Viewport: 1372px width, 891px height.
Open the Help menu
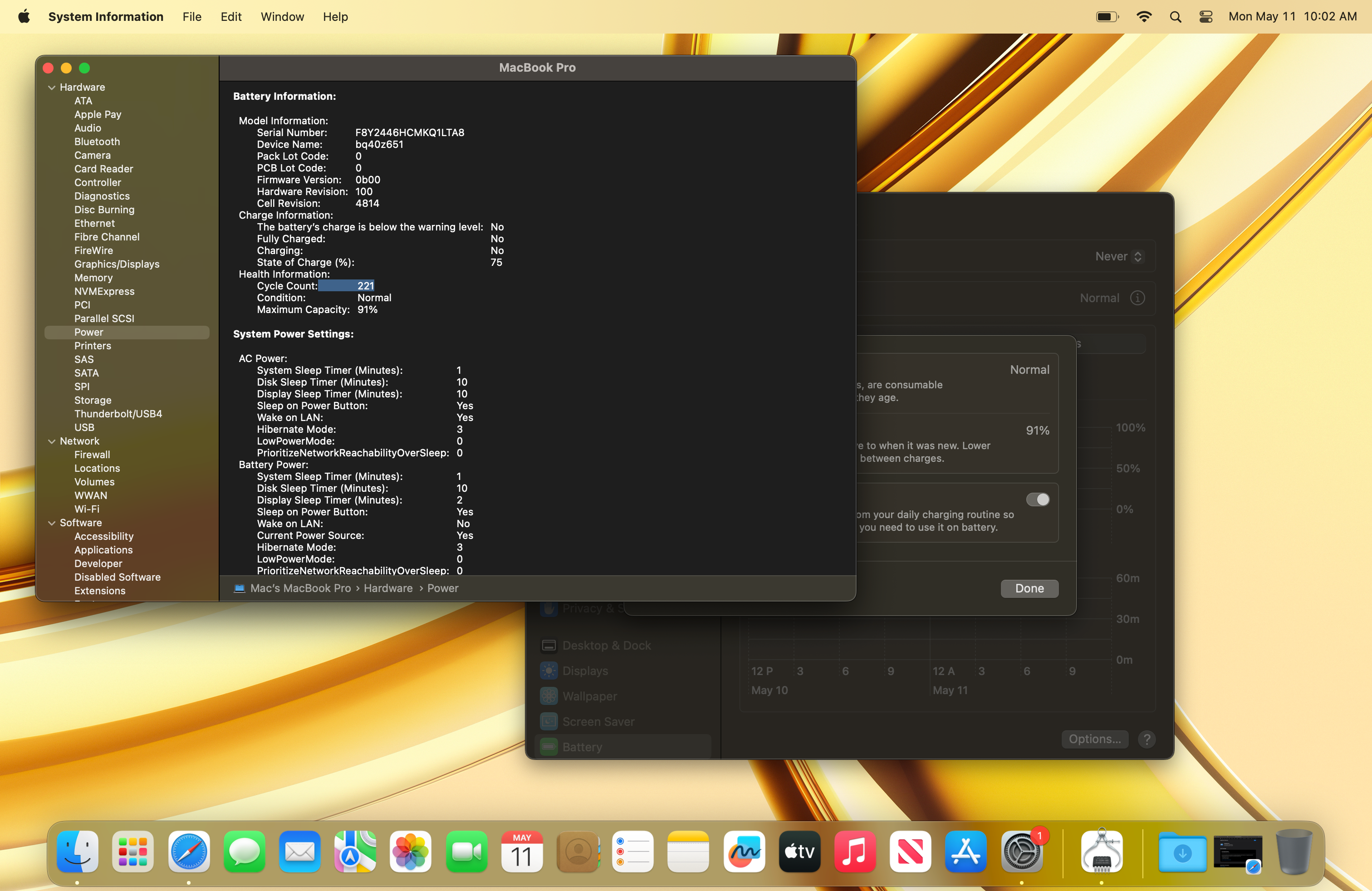pos(335,17)
